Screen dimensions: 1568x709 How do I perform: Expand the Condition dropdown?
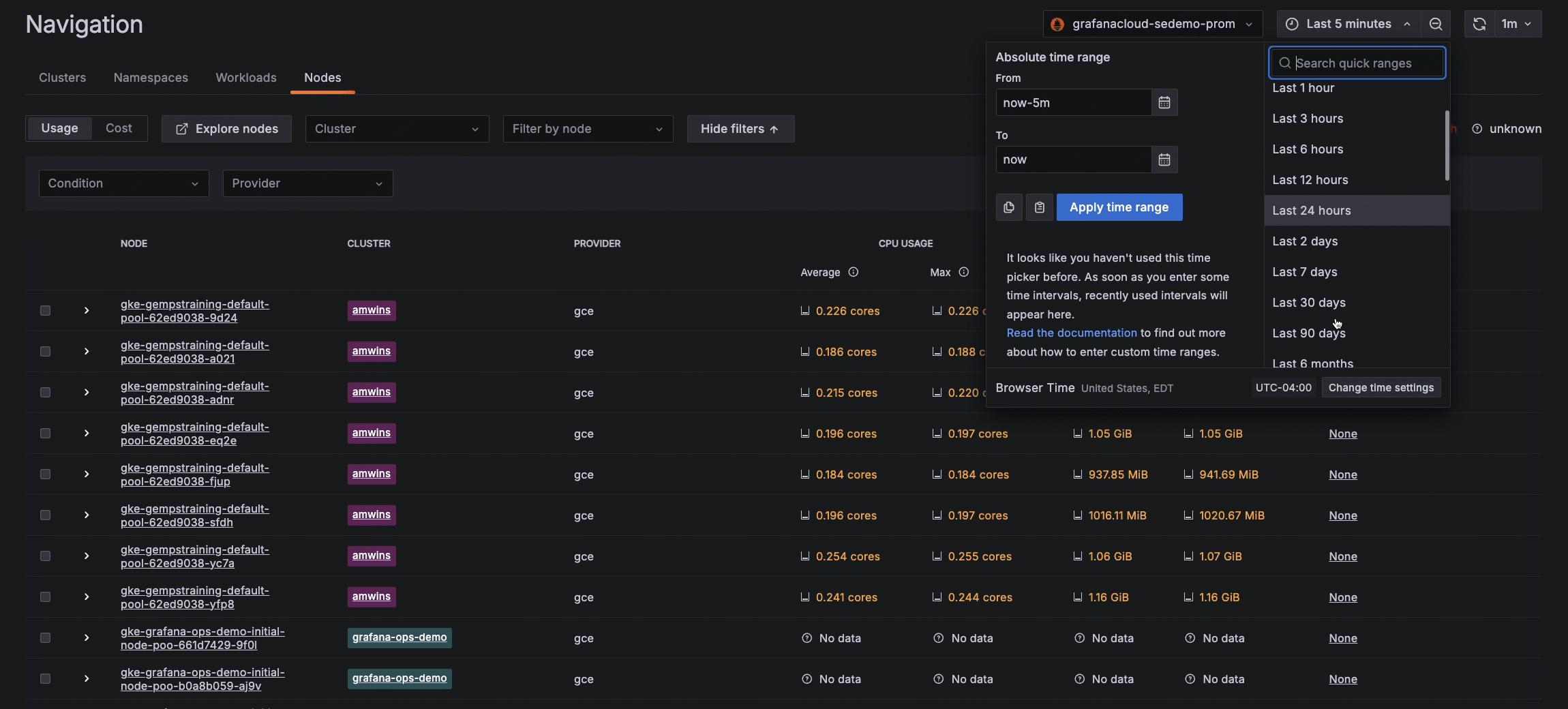123,183
